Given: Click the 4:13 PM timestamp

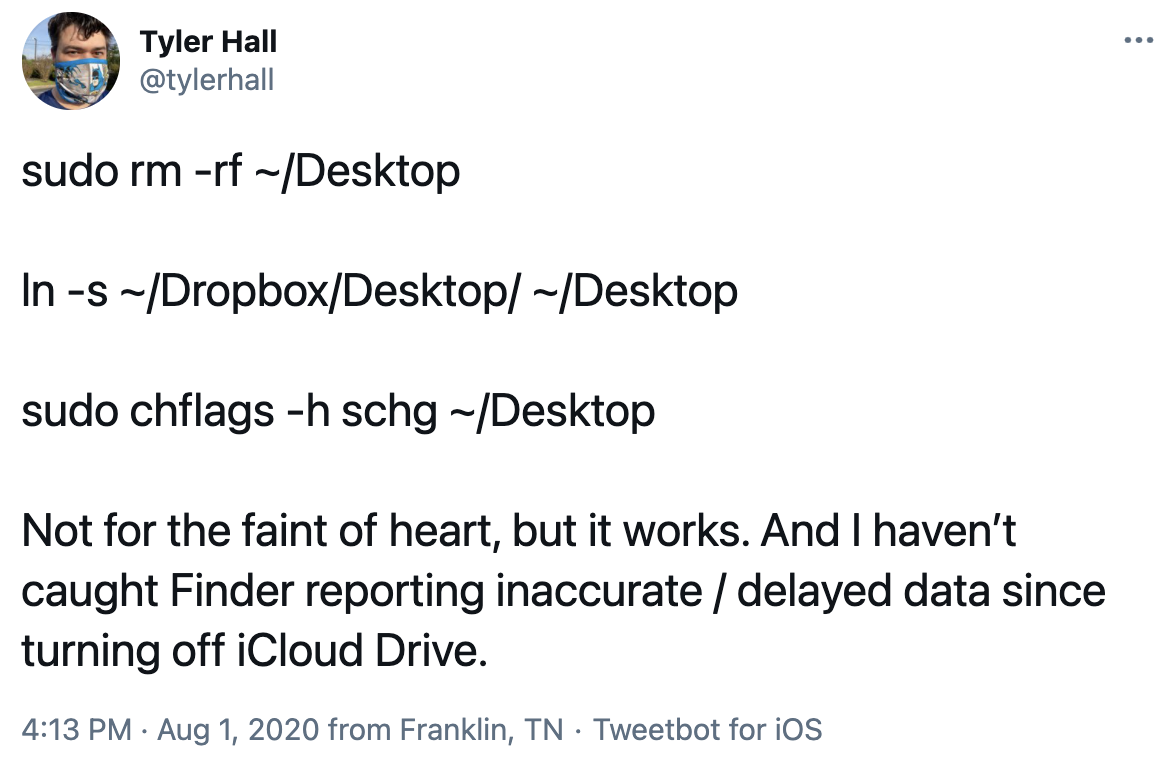Looking at the screenshot, I should tap(76, 729).
